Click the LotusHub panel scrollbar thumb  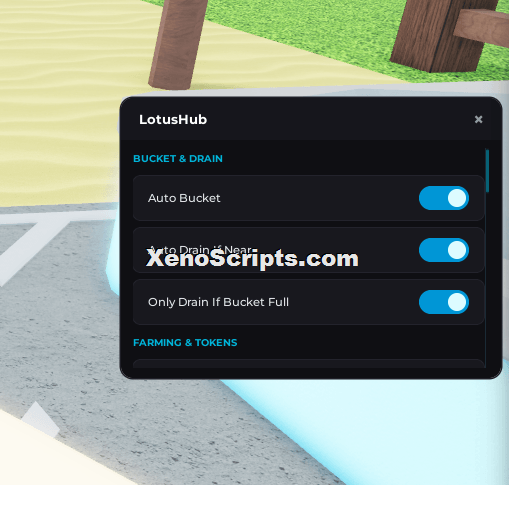coord(487,171)
